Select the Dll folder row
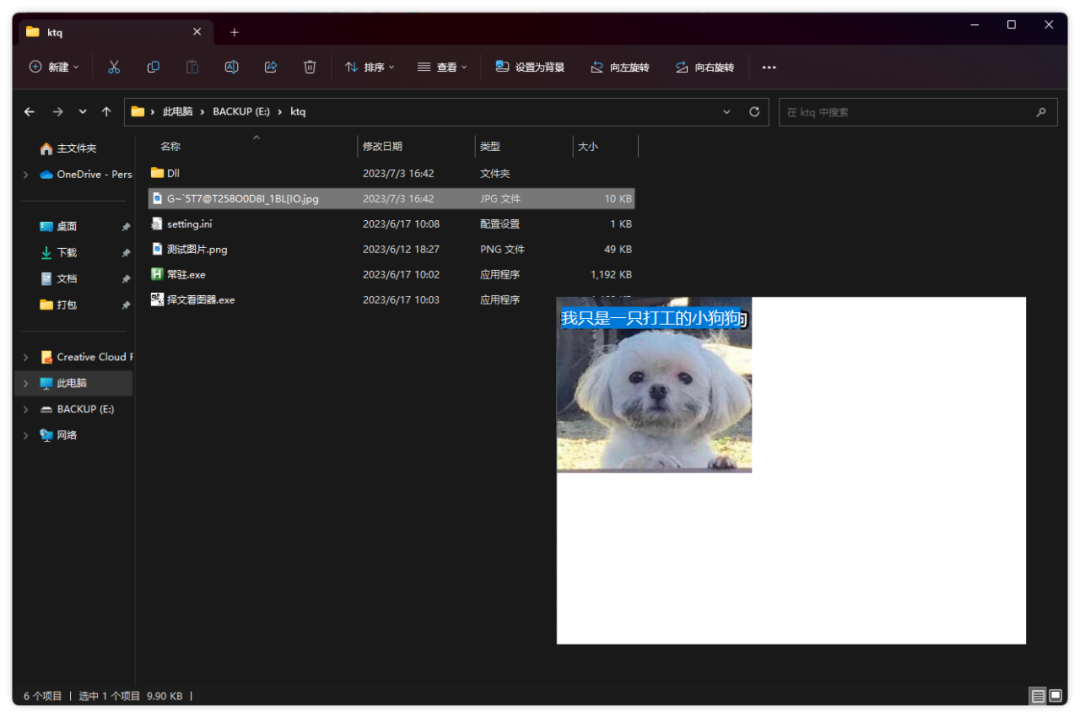This screenshot has height=717, width=1080. tap(391, 173)
